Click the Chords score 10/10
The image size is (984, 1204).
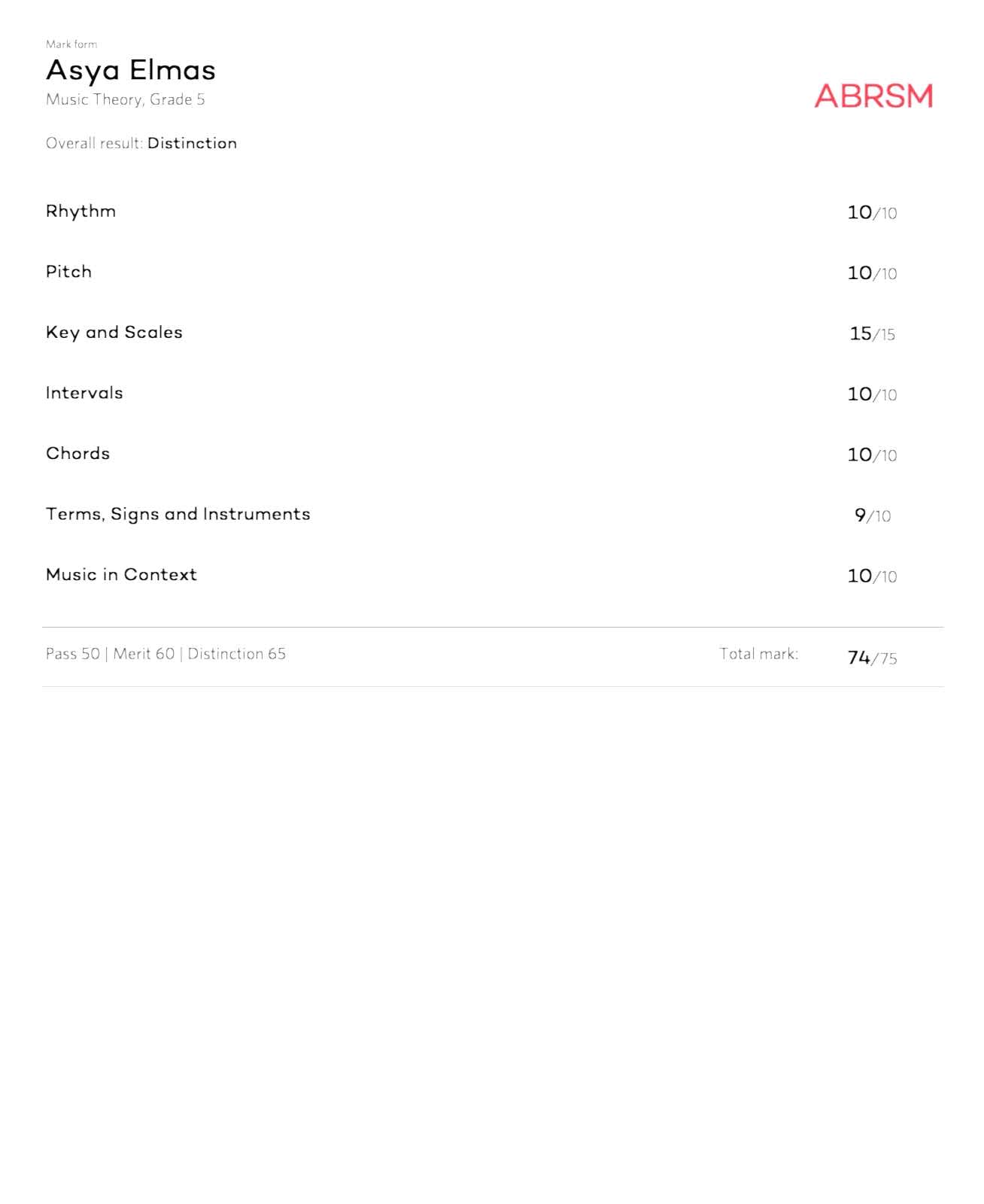[x=872, y=455]
